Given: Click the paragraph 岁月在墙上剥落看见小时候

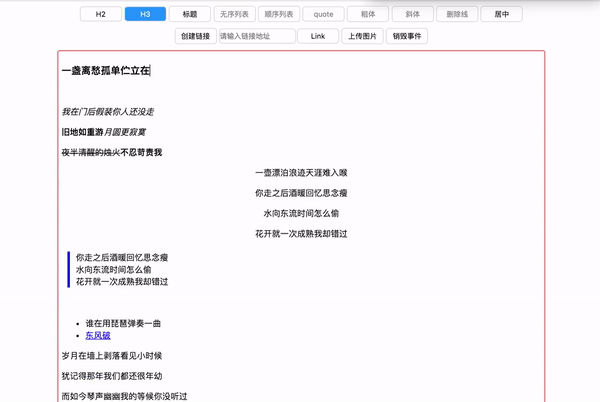Looking at the screenshot, I should [112, 356].
